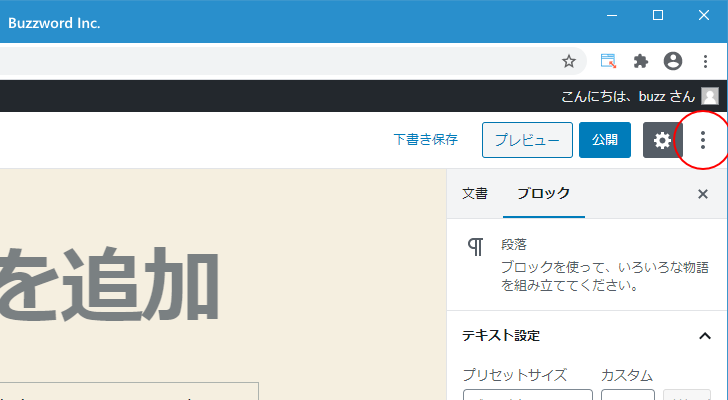Click the paragraph block pilcrow icon
The width and height of the screenshot is (728, 400).
coord(475,247)
